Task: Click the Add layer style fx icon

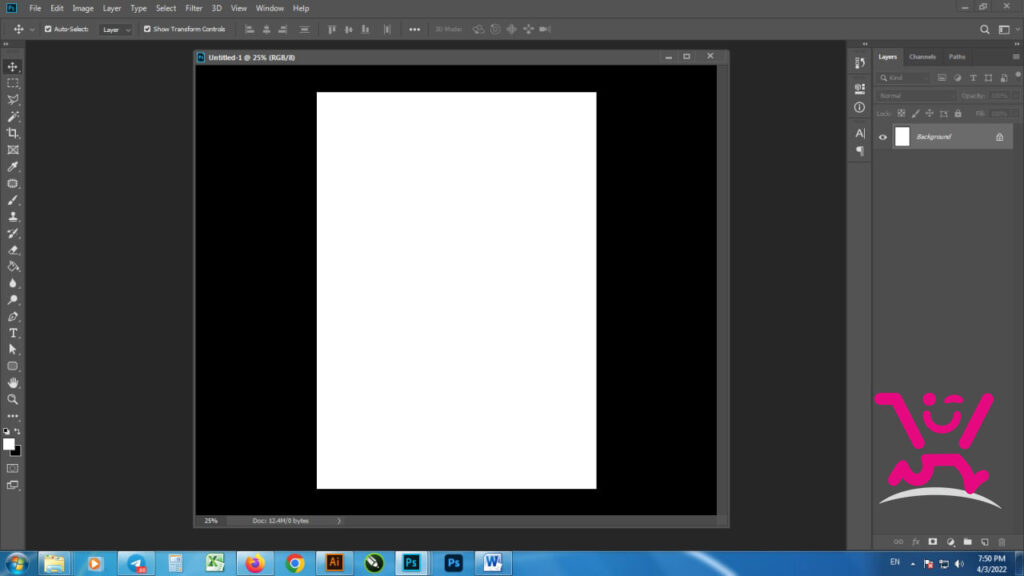Action: click(x=916, y=542)
